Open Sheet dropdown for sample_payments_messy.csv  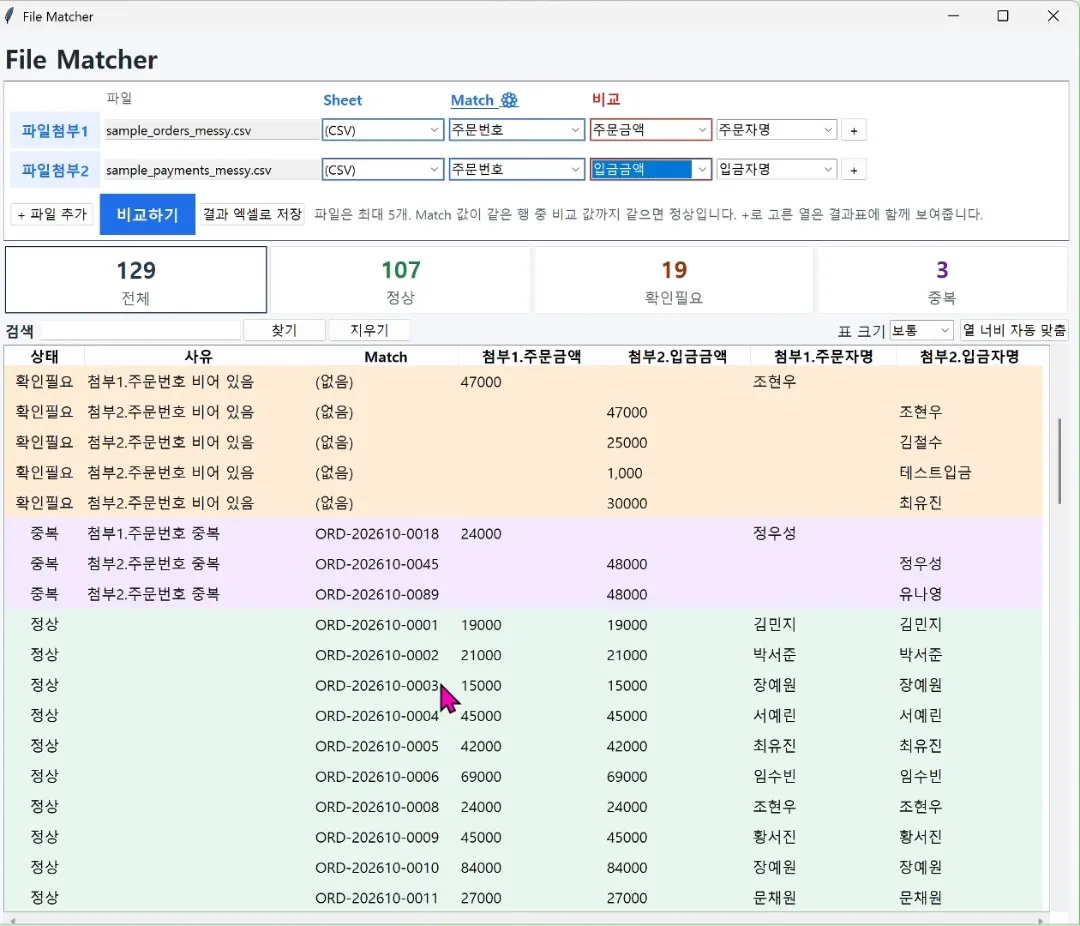click(x=382, y=170)
